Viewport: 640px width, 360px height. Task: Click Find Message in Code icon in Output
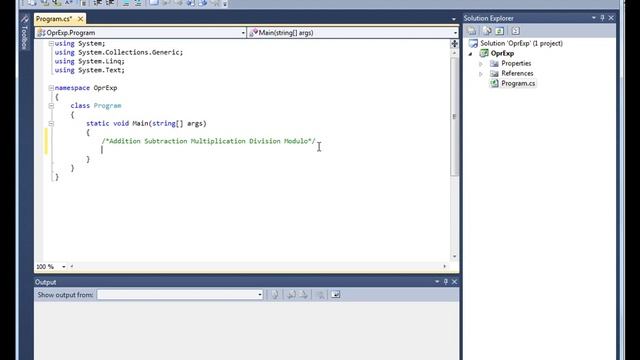coord(275,295)
